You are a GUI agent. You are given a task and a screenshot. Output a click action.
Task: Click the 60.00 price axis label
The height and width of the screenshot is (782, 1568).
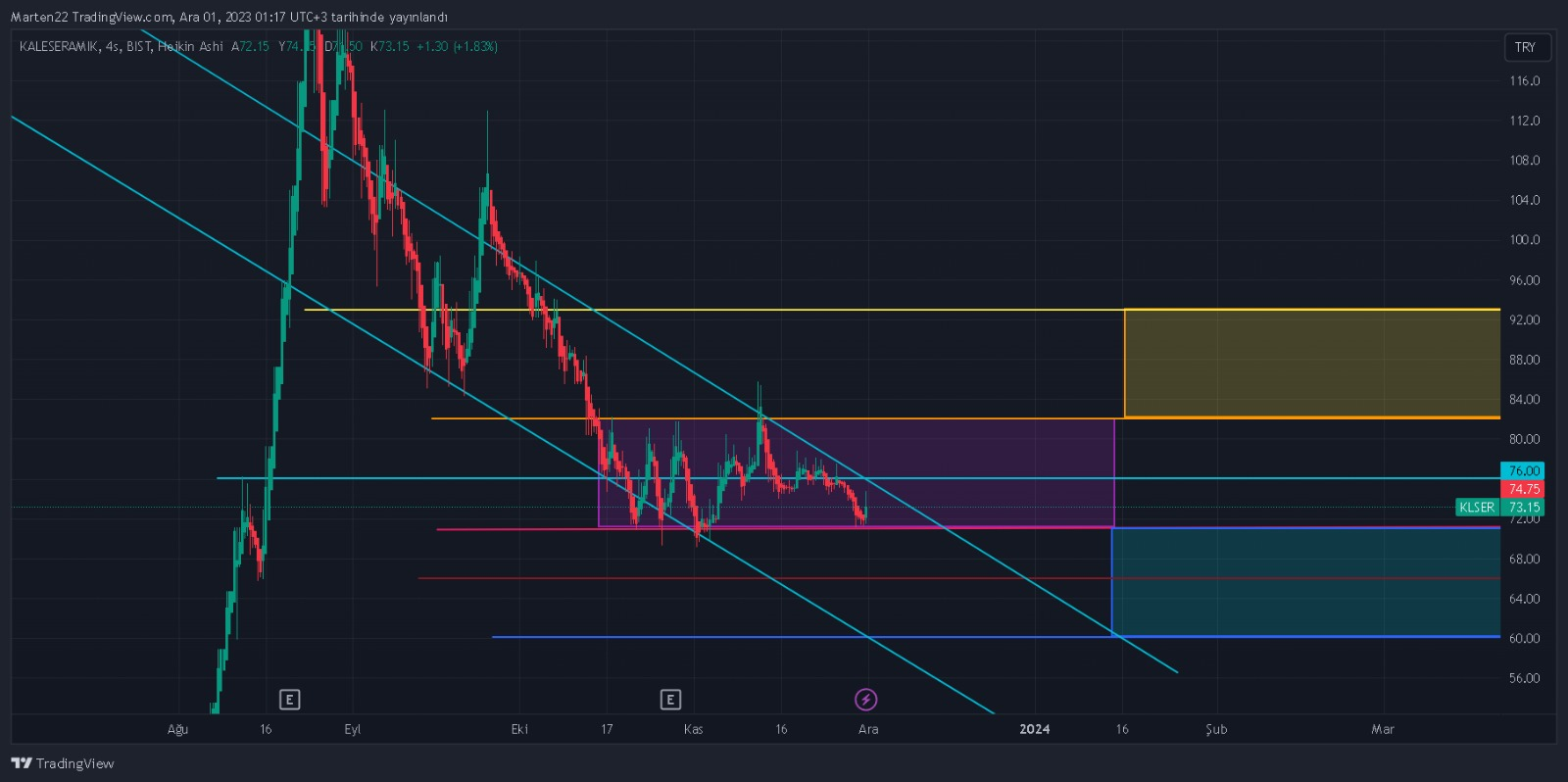(1524, 639)
